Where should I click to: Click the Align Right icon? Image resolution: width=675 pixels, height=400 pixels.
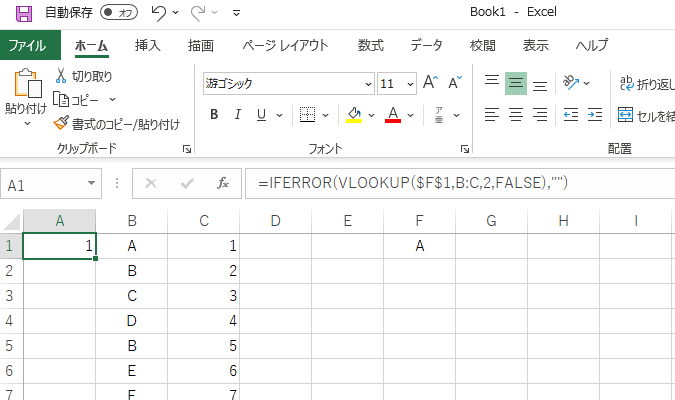click(540, 115)
